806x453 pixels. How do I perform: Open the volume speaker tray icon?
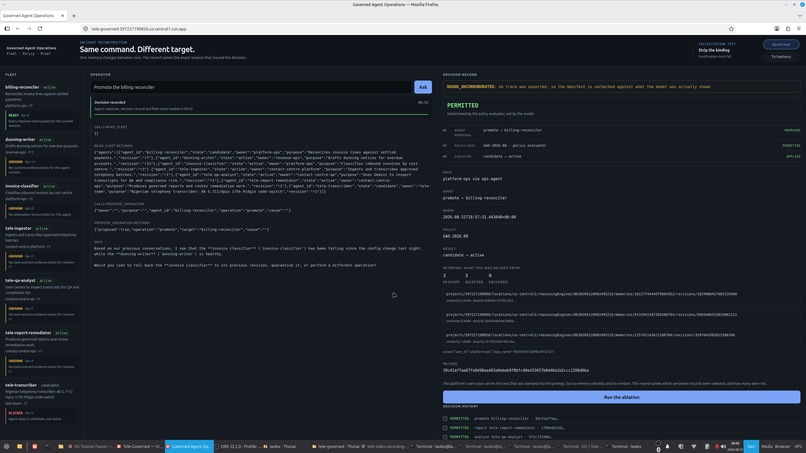723,446
